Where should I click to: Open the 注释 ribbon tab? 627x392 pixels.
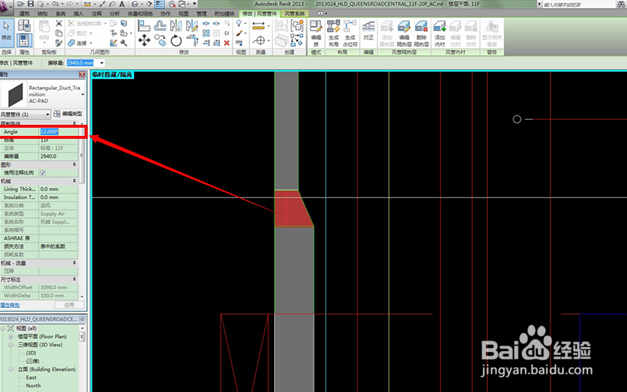[96, 14]
